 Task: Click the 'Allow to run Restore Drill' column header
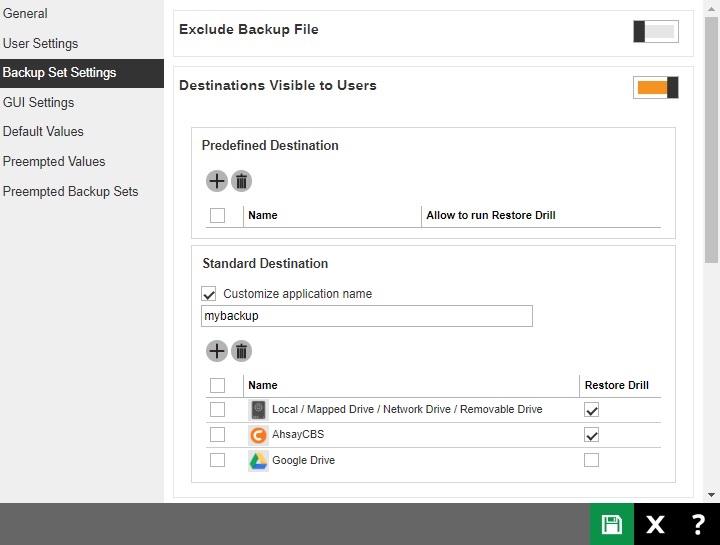(x=491, y=215)
